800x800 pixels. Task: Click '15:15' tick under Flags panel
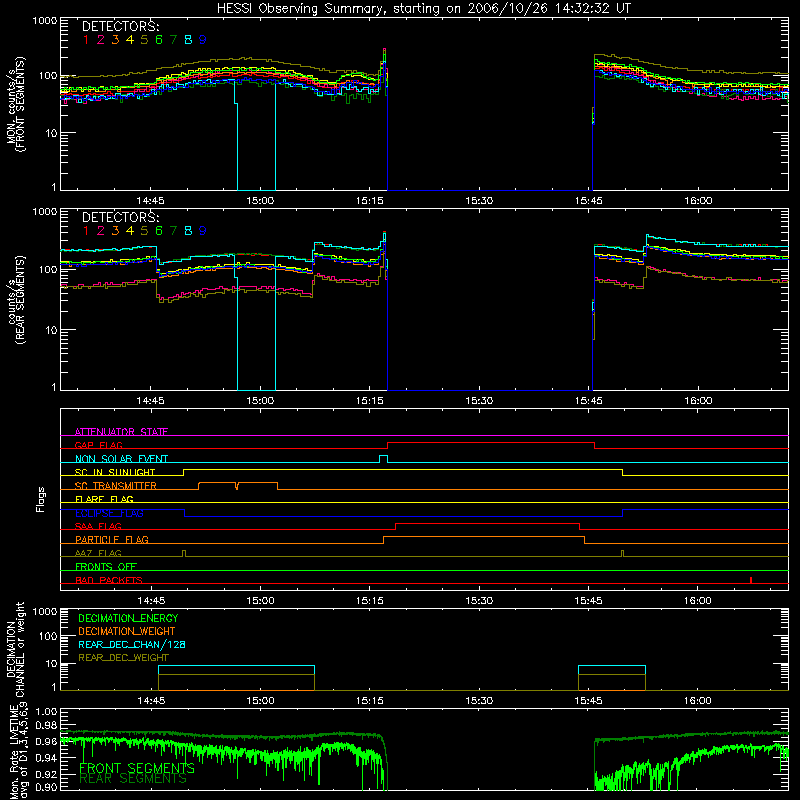pos(369,601)
